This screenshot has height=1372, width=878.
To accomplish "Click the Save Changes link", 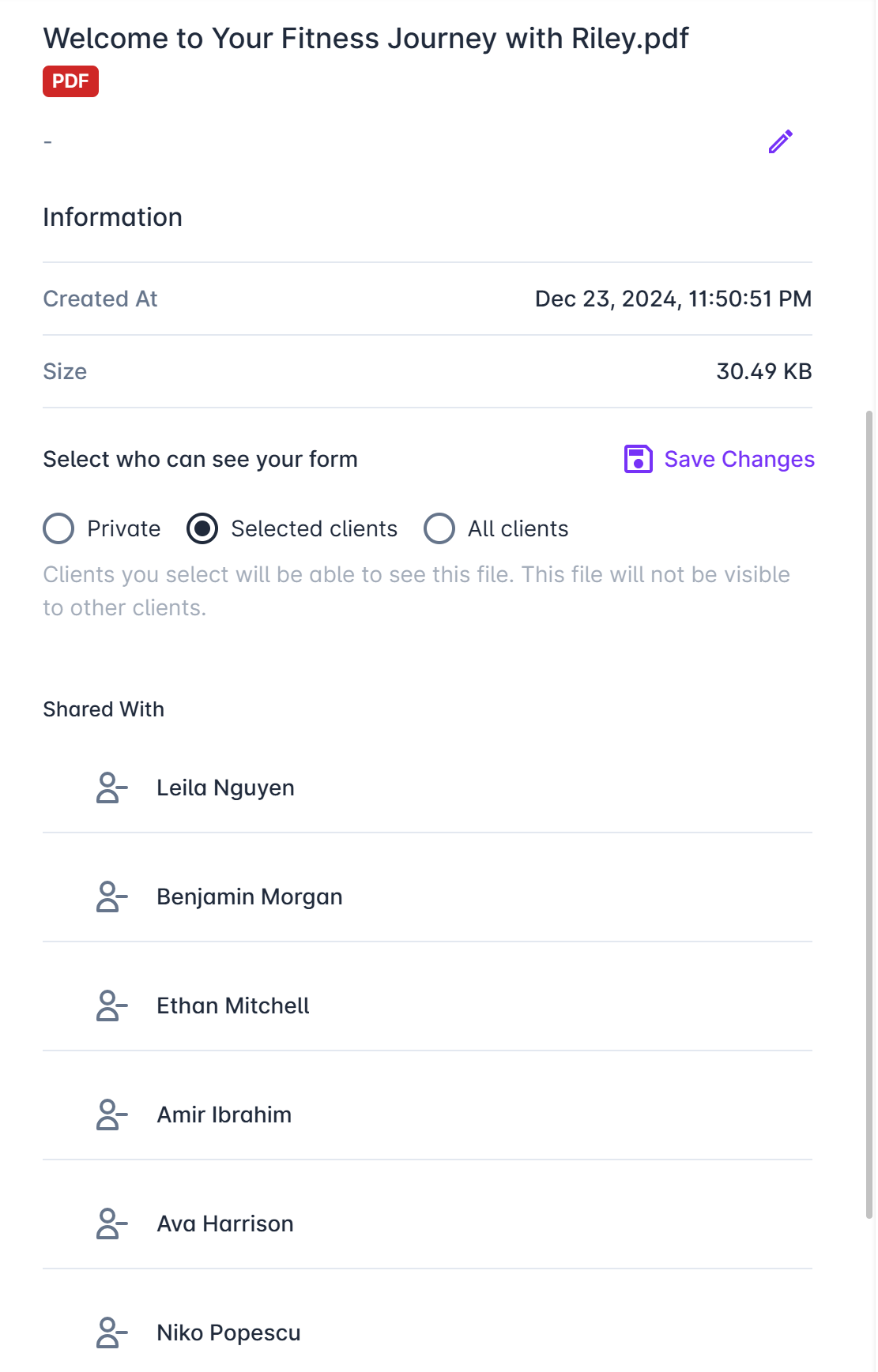I will 739,459.
